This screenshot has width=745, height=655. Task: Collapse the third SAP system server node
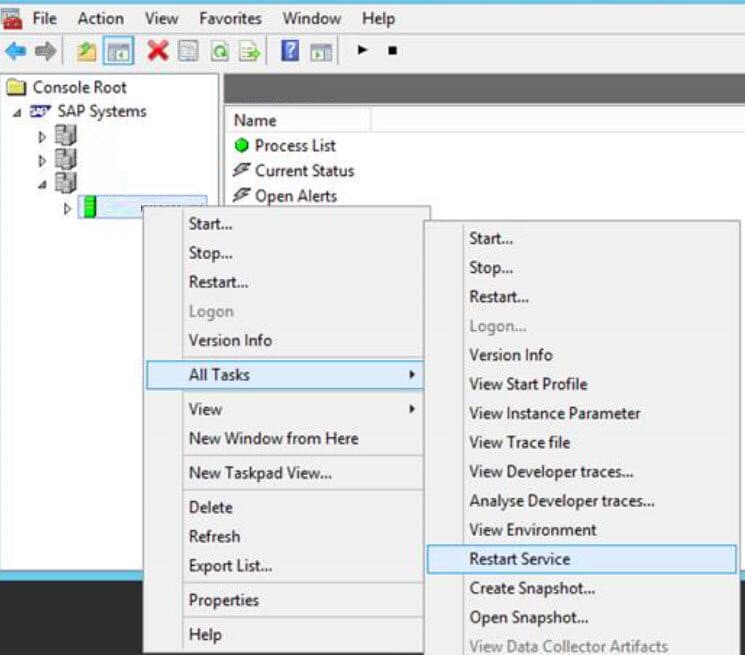coord(42,184)
